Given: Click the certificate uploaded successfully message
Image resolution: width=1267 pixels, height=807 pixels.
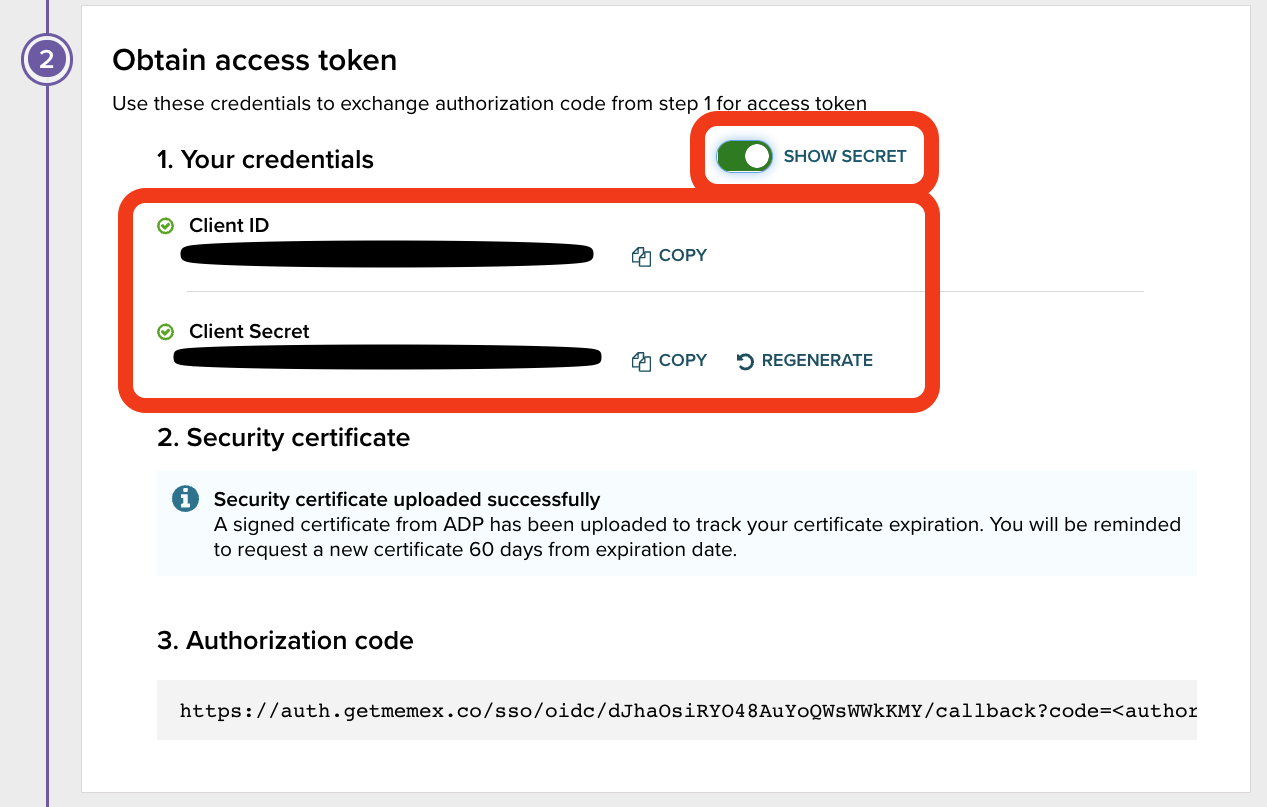Looking at the screenshot, I should point(407,499).
